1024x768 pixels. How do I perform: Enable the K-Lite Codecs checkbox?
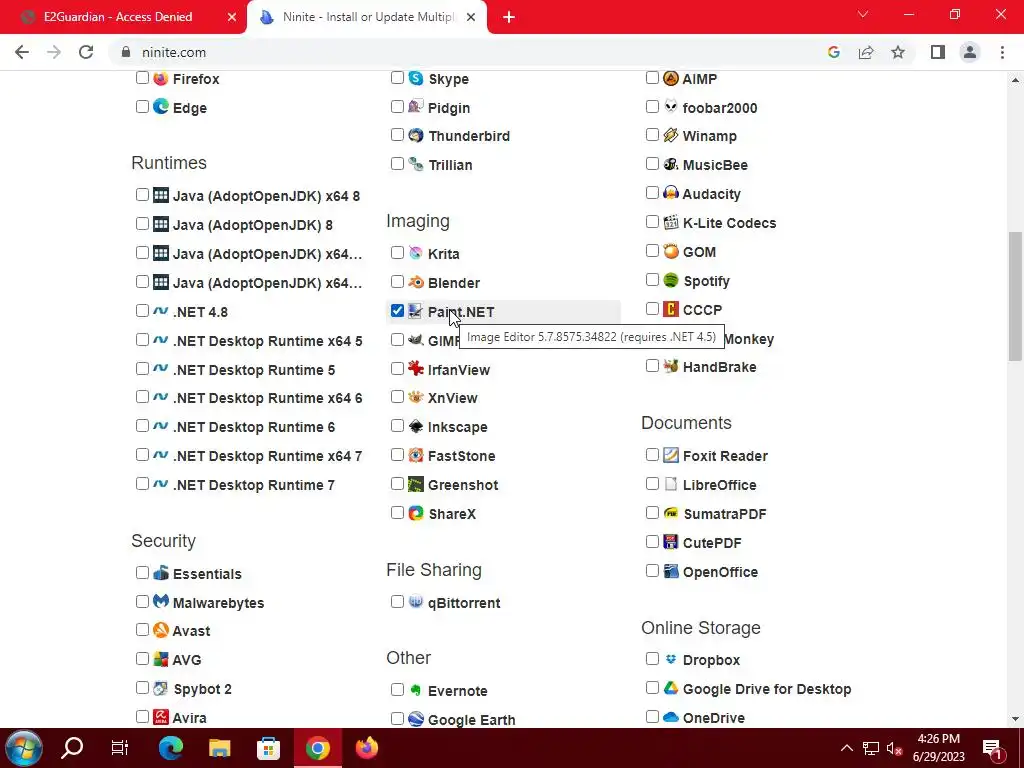coord(652,222)
